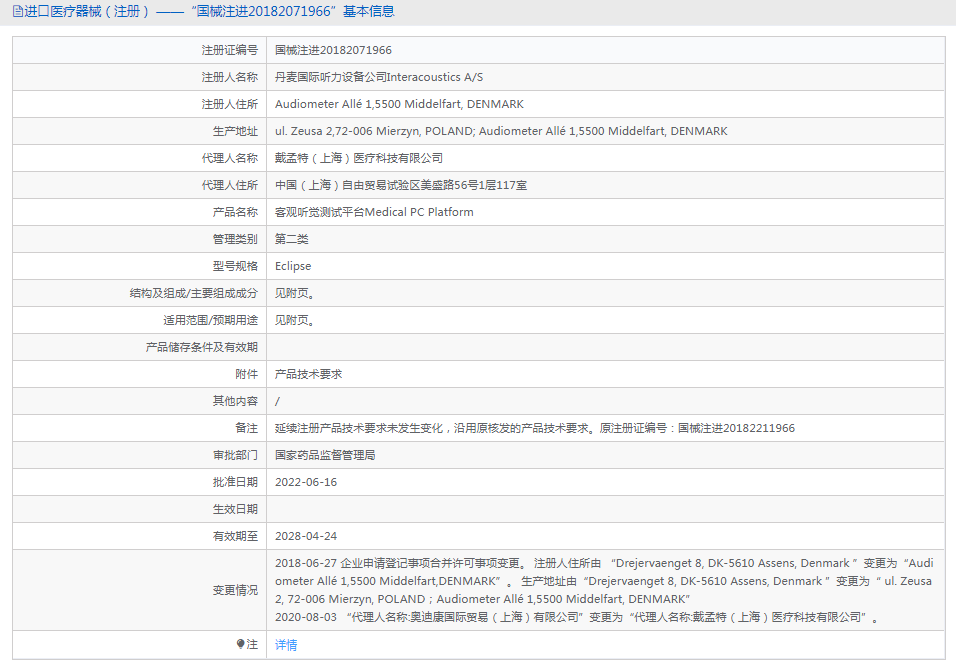This screenshot has width=956, height=667.
Task: Select expiry date 2028-04-24
Action: click(x=306, y=536)
